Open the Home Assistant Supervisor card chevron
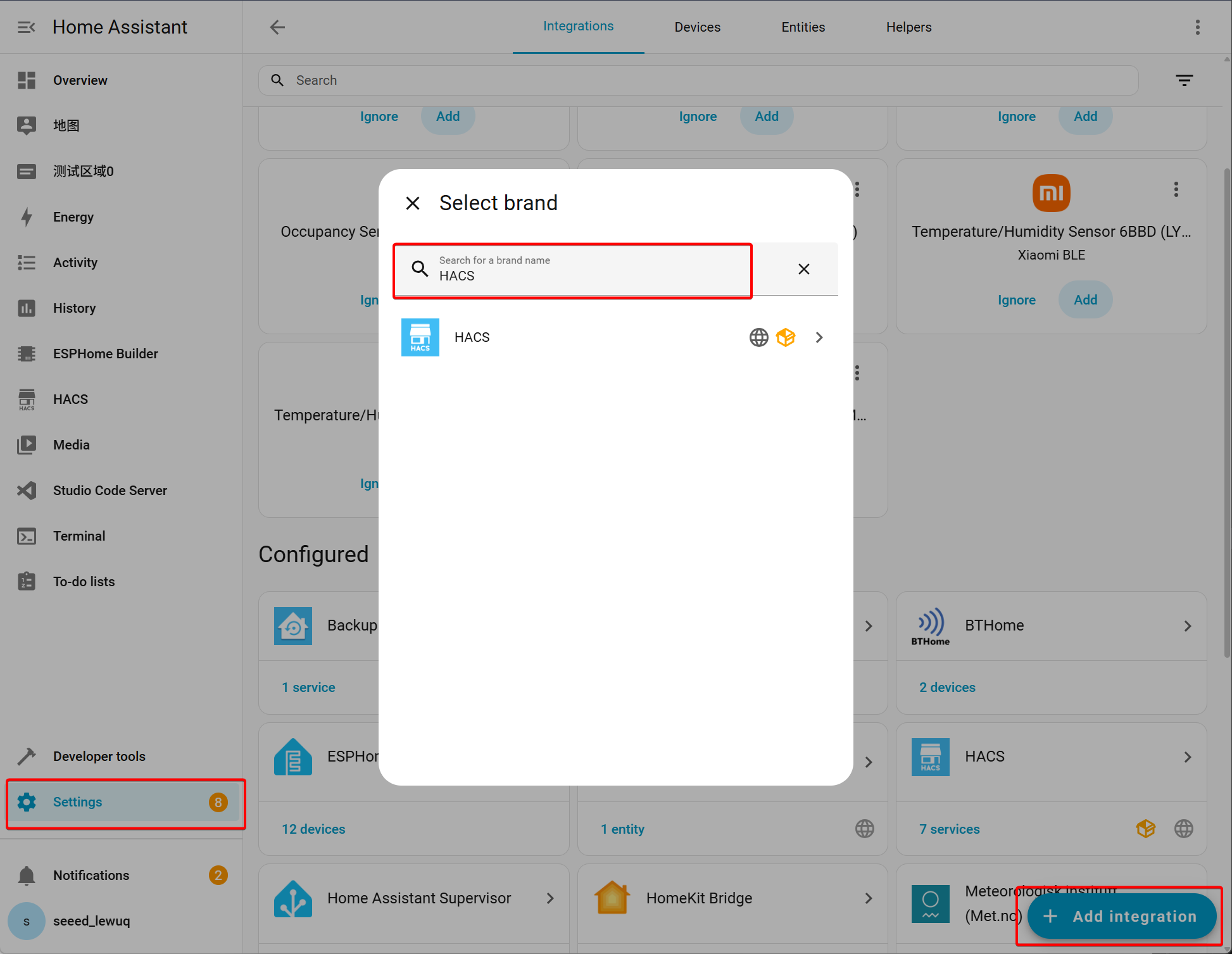Viewport: 1232px width, 954px height. coord(550,898)
